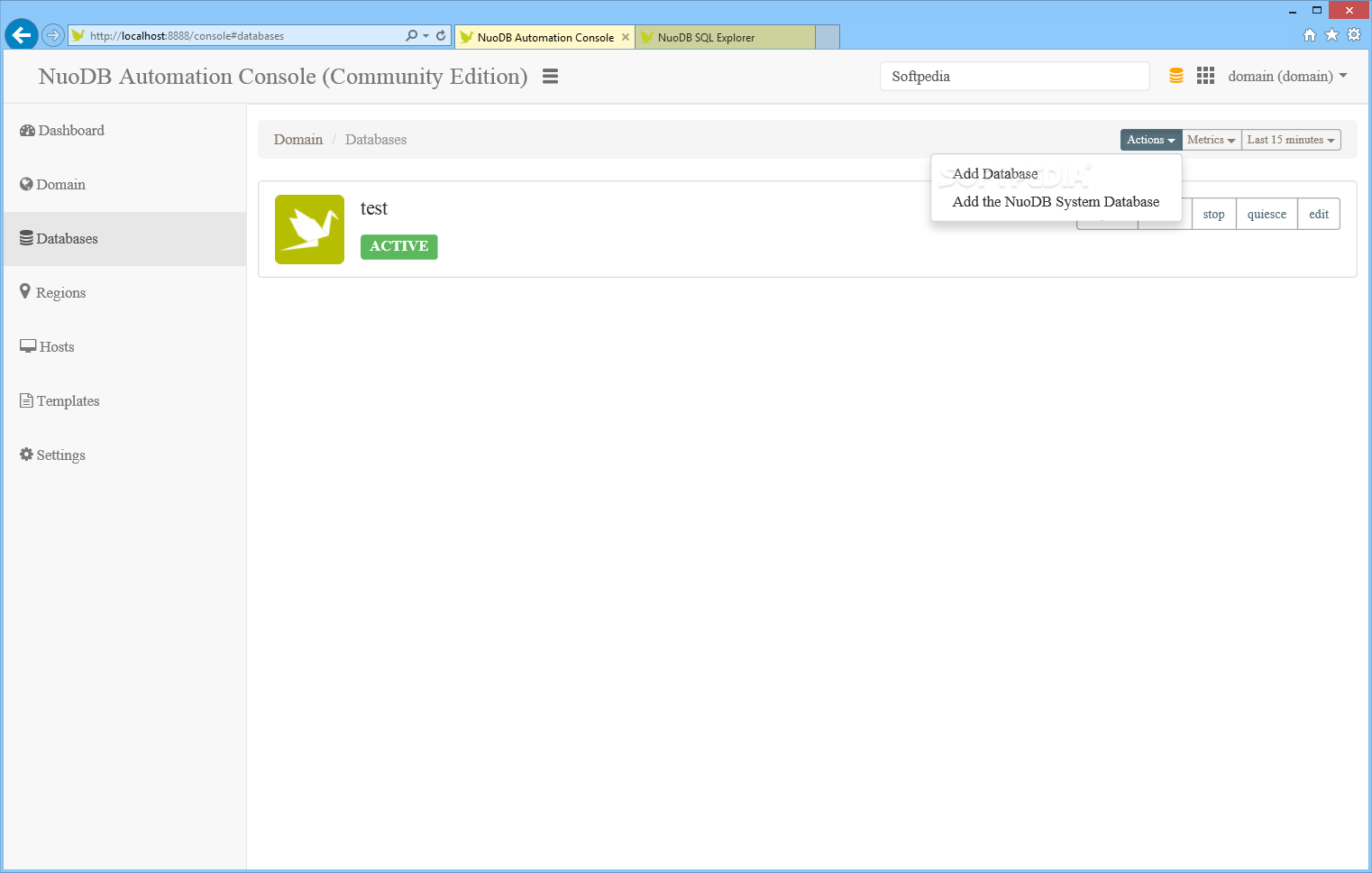Image resolution: width=1372 pixels, height=873 pixels.
Task: Click the Databases breadcrumb
Action: point(376,140)
